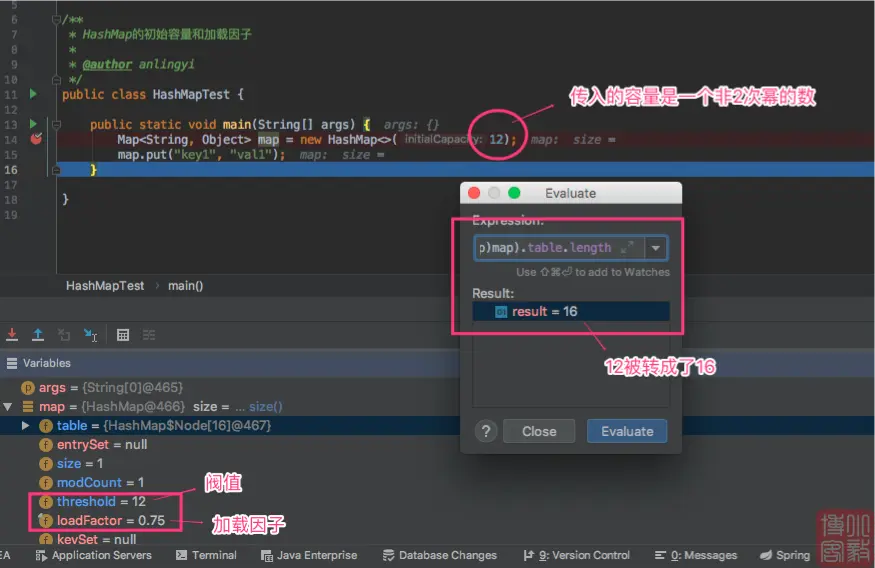
Task: Open the expression history dropdown arrow
Action: point(656,248)
